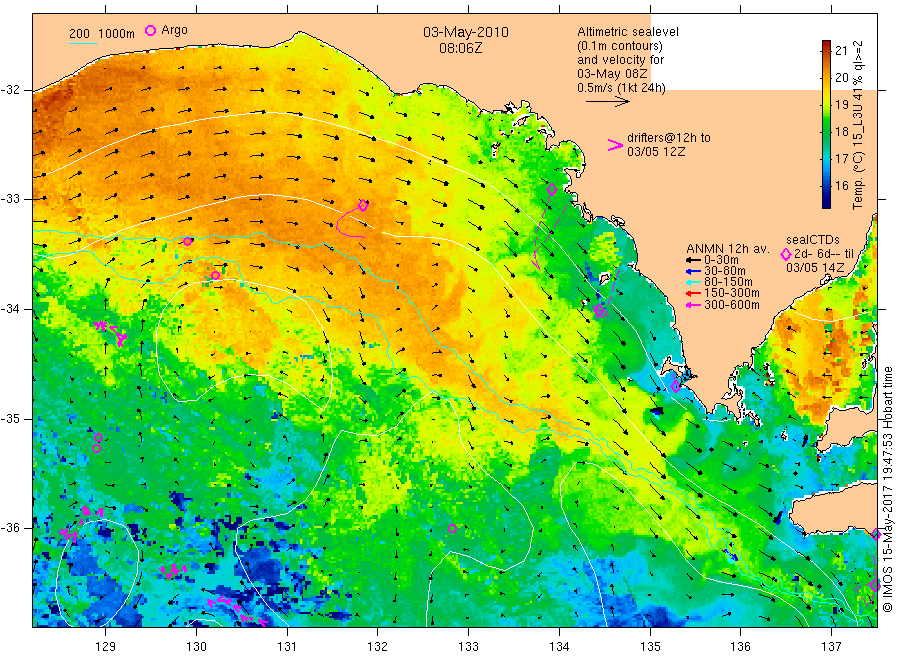The width and height of the screenshot is (900, 660).
Task: Click the '03-May 08Z' text
Action: pos(612,74)
